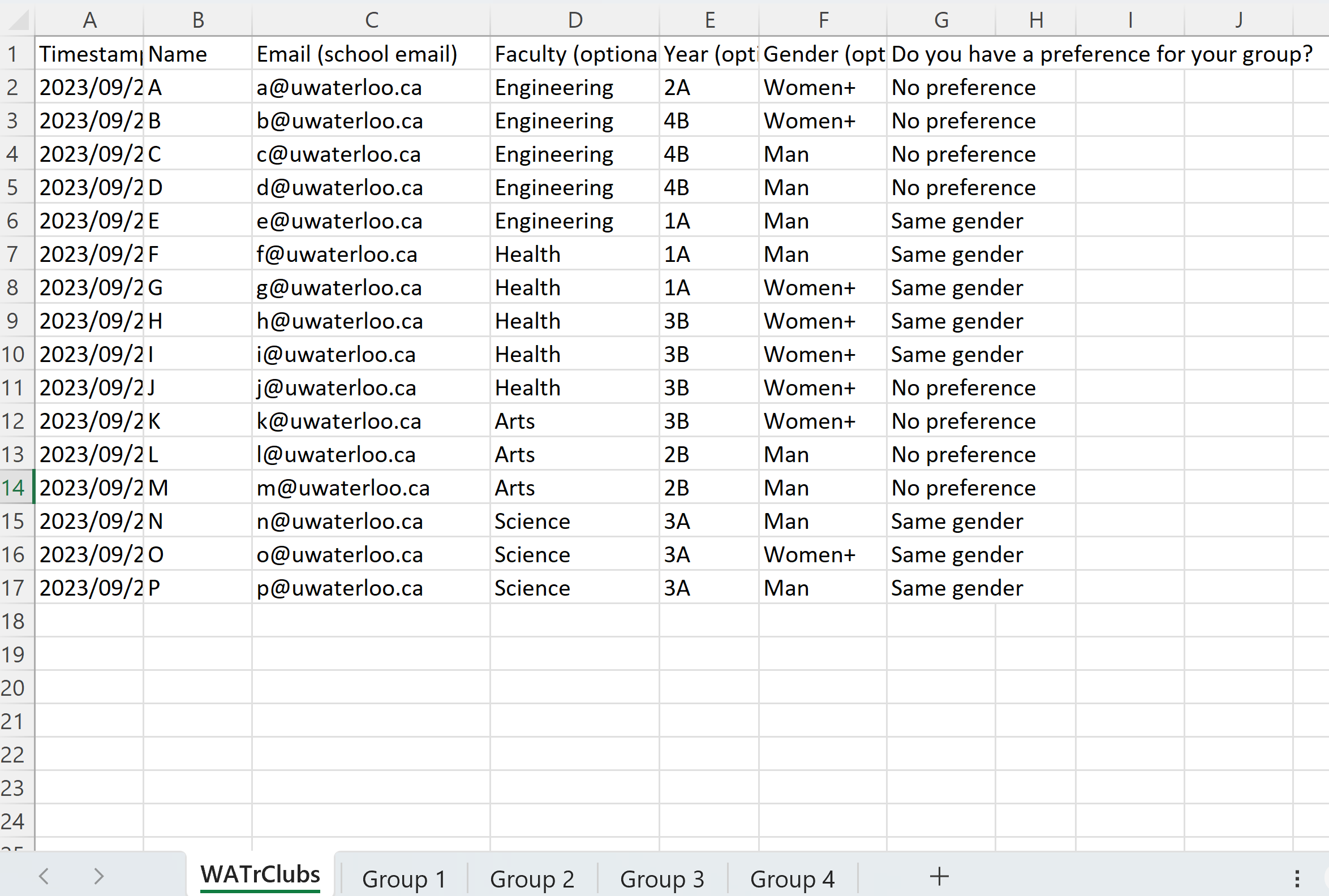The width and height of the screenshot is (1329, 896).
Task: Click the next sheet navigation arrow
Action: tap(98, 877)
